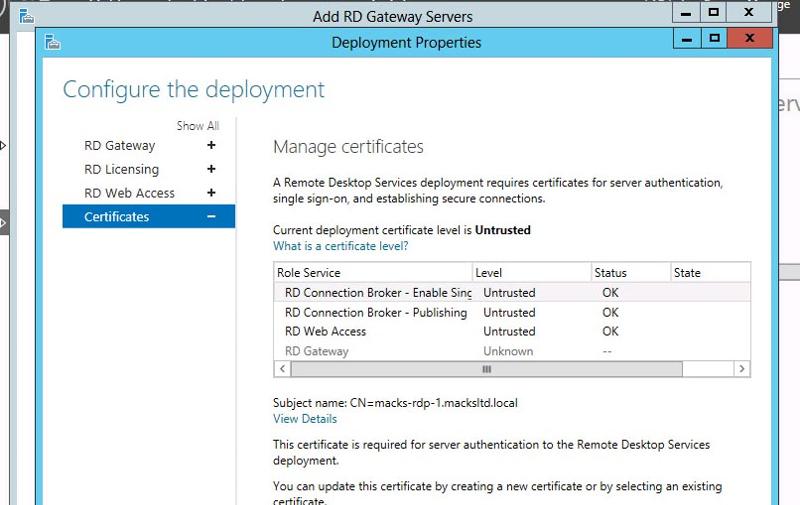
Task: Open the RD Web Access settings page
Action: point(130,193)
